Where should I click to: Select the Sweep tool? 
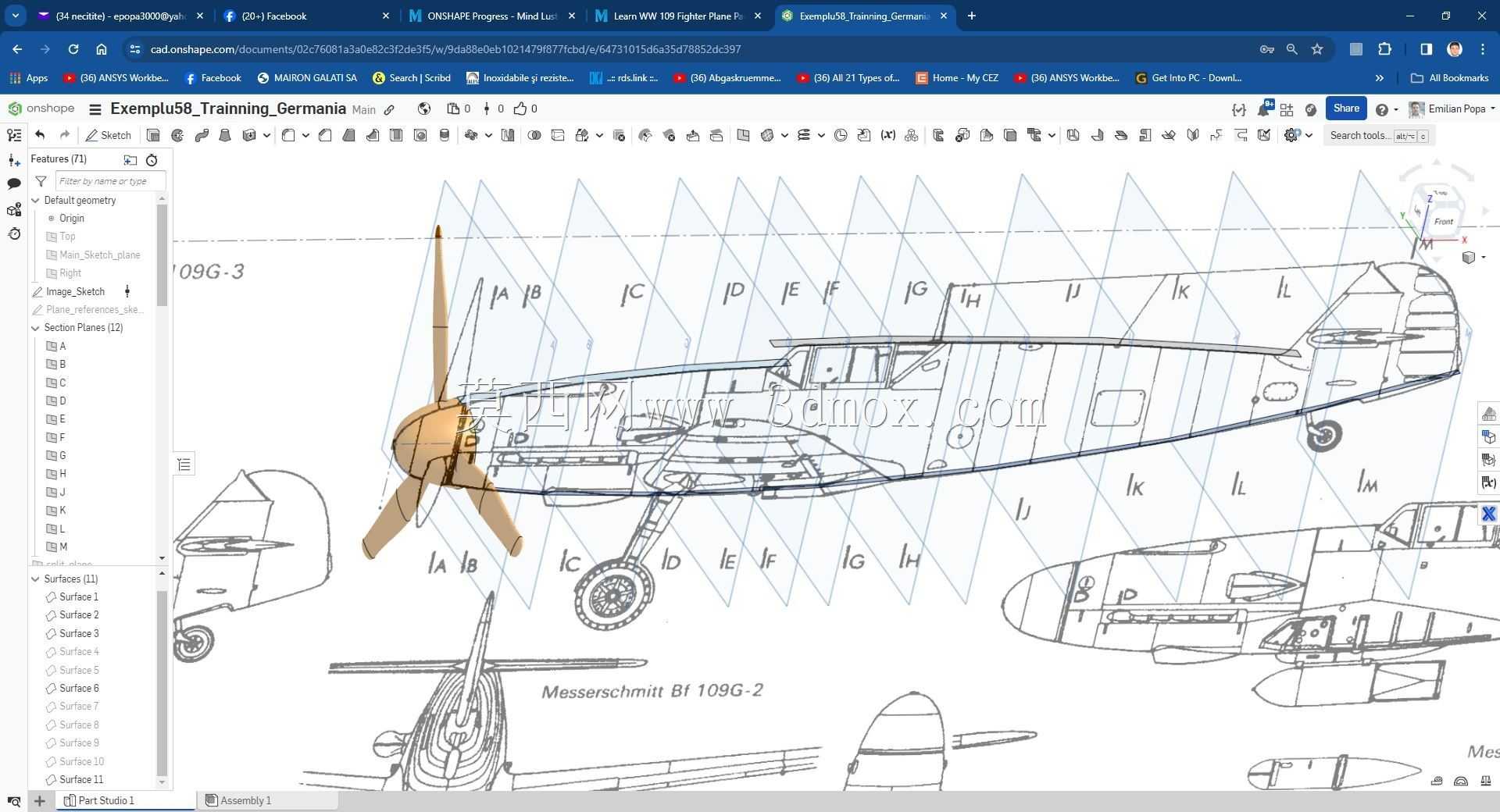[x=202, y=135]
